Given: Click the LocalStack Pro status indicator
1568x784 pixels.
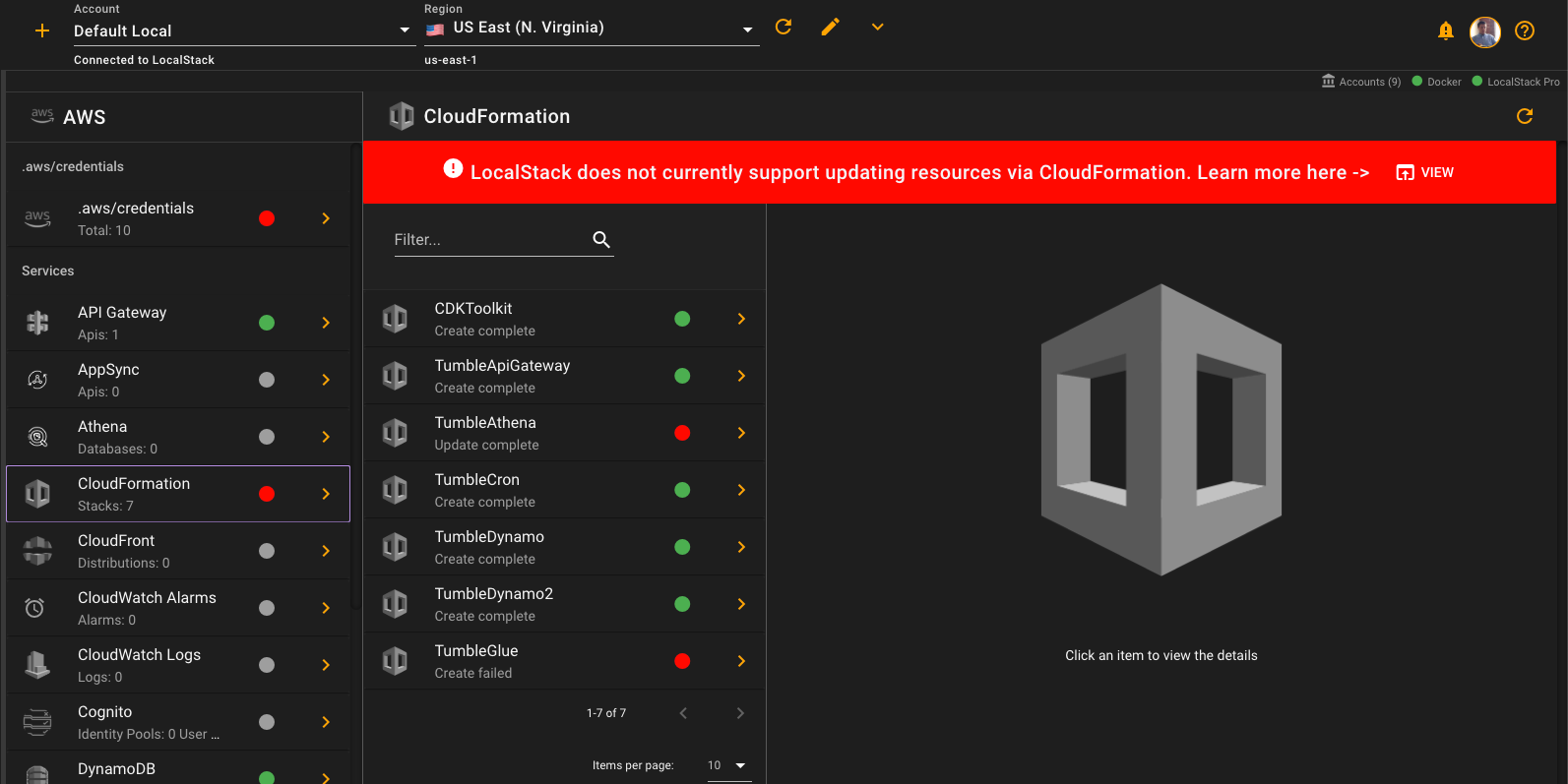Looking at the screenshot, I should (x=1516, y=82).
